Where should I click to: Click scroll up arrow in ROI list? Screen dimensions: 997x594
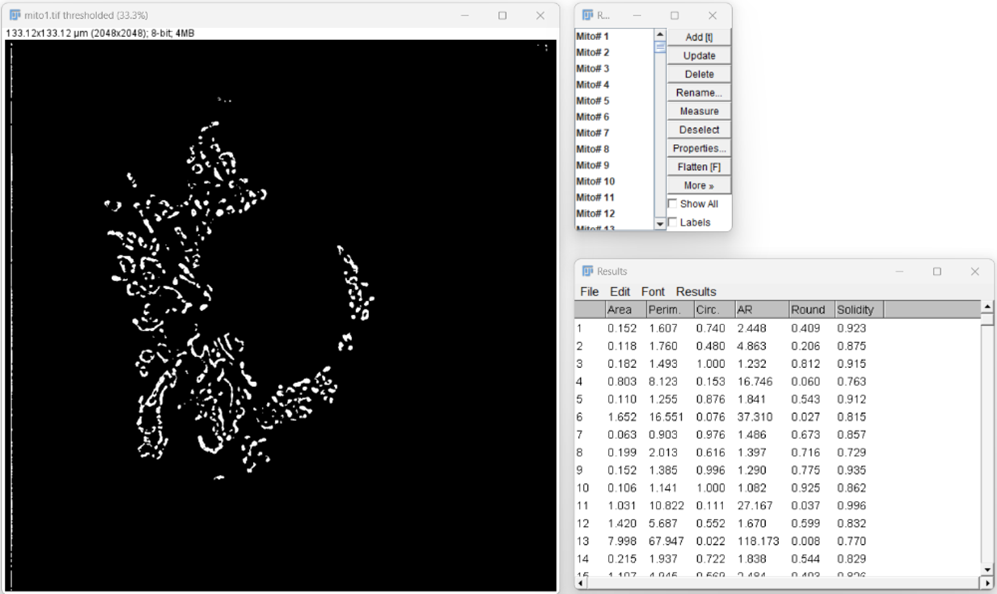point(660,34)
